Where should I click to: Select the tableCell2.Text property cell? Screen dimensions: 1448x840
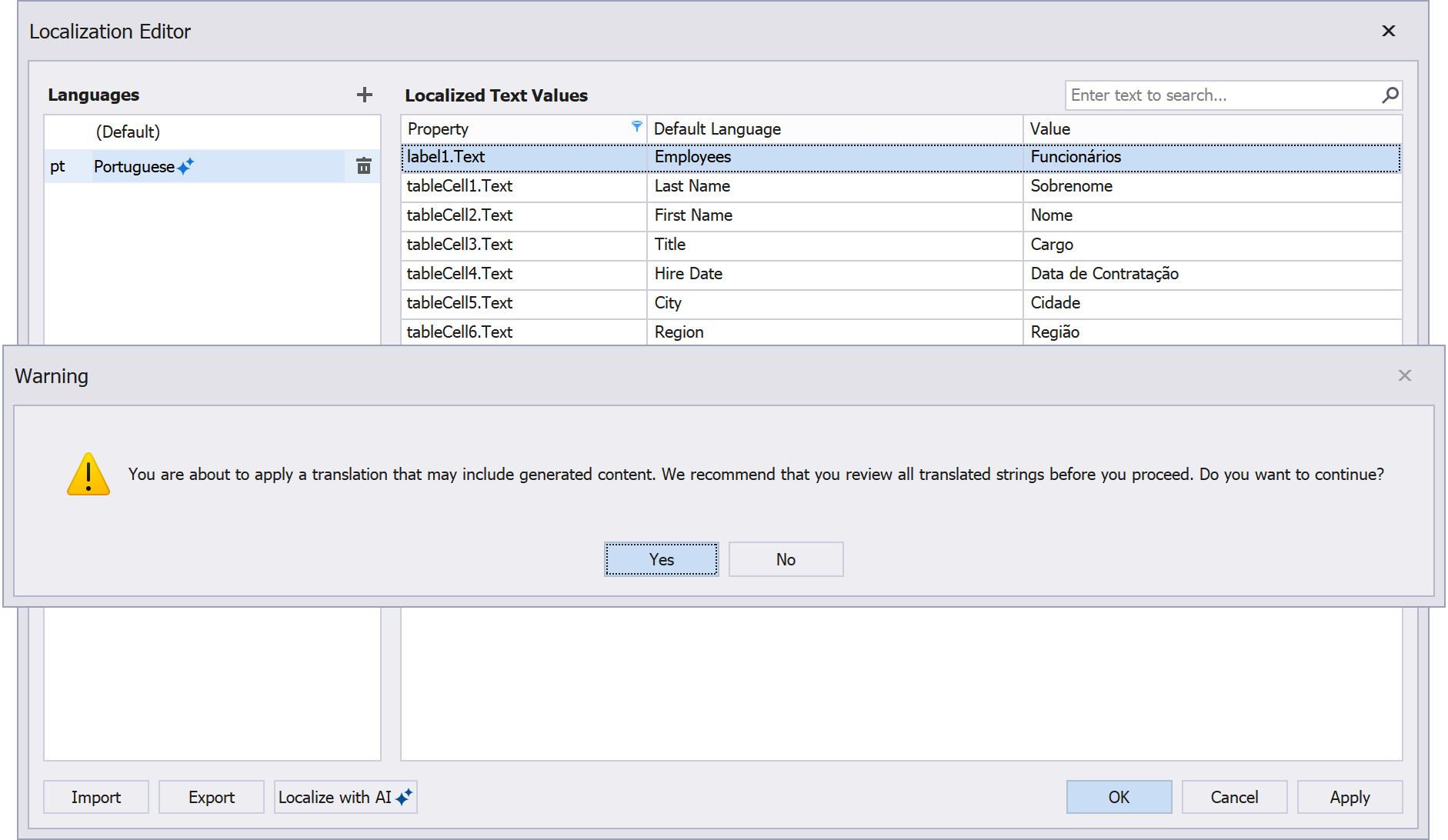pyautogui.click(x=524, y=215)
